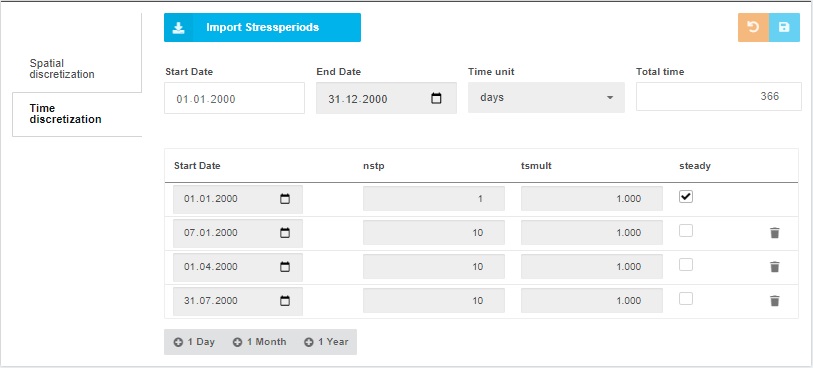Screen dimensions: 813x368
Task: Click Import Stressperiods button
Action: pos(262,27)
